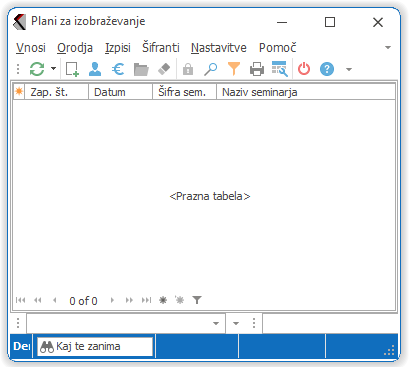
Task: Click the red power icon
Action: 304,69
